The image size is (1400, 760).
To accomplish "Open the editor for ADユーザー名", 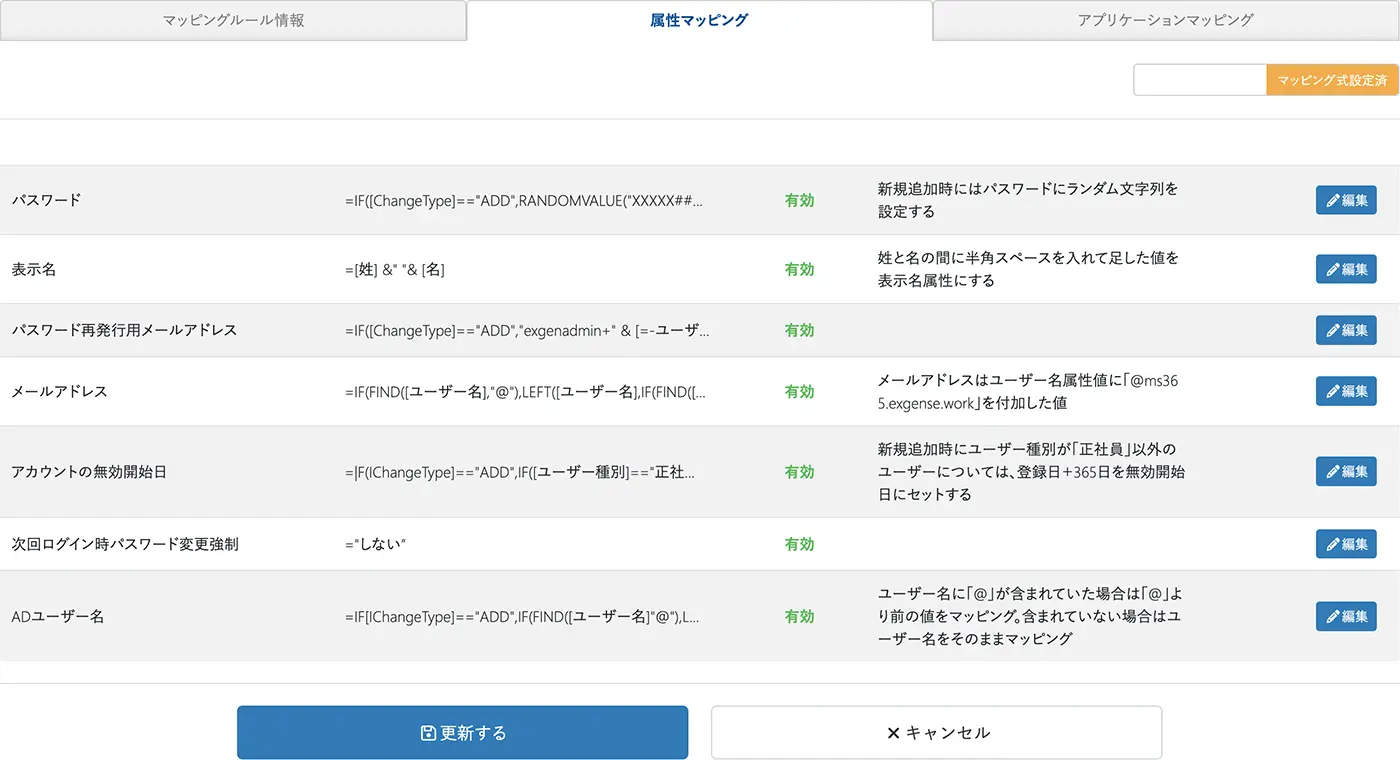I will pos(1345,616).
